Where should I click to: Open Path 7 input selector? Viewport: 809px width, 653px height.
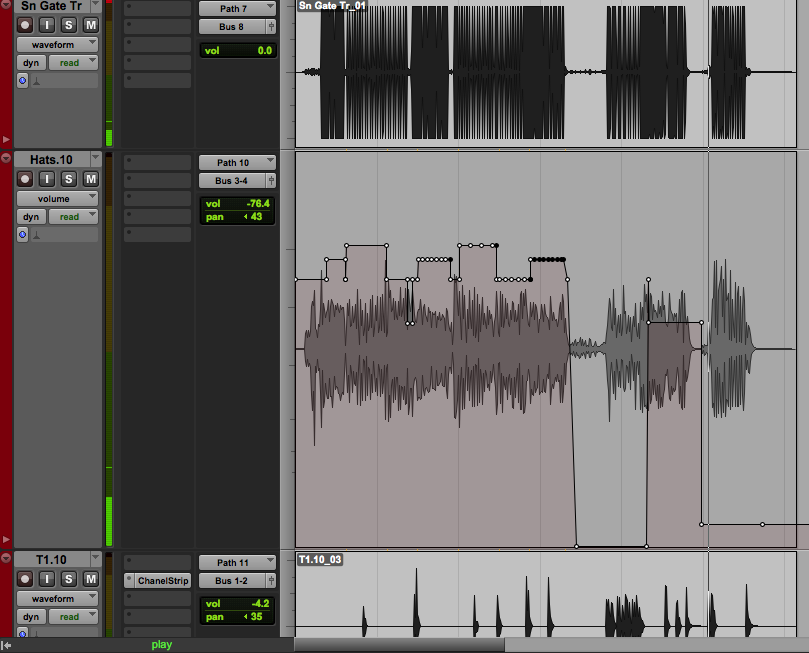coord(237,8)
